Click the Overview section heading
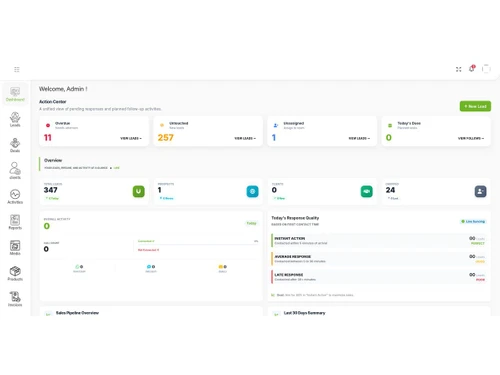This screenshot has height=375, width=500. coord(53,160)
